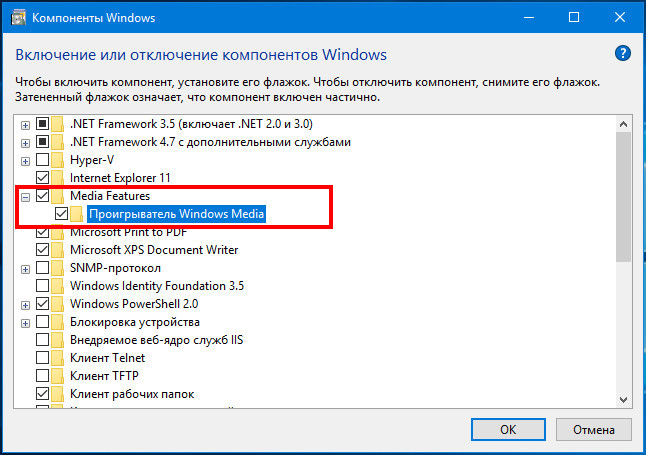Image resolution: width=646 pixels, height=455 pixels.
Task: Click the Hyper-V folder icon
Action: point(59,160)
